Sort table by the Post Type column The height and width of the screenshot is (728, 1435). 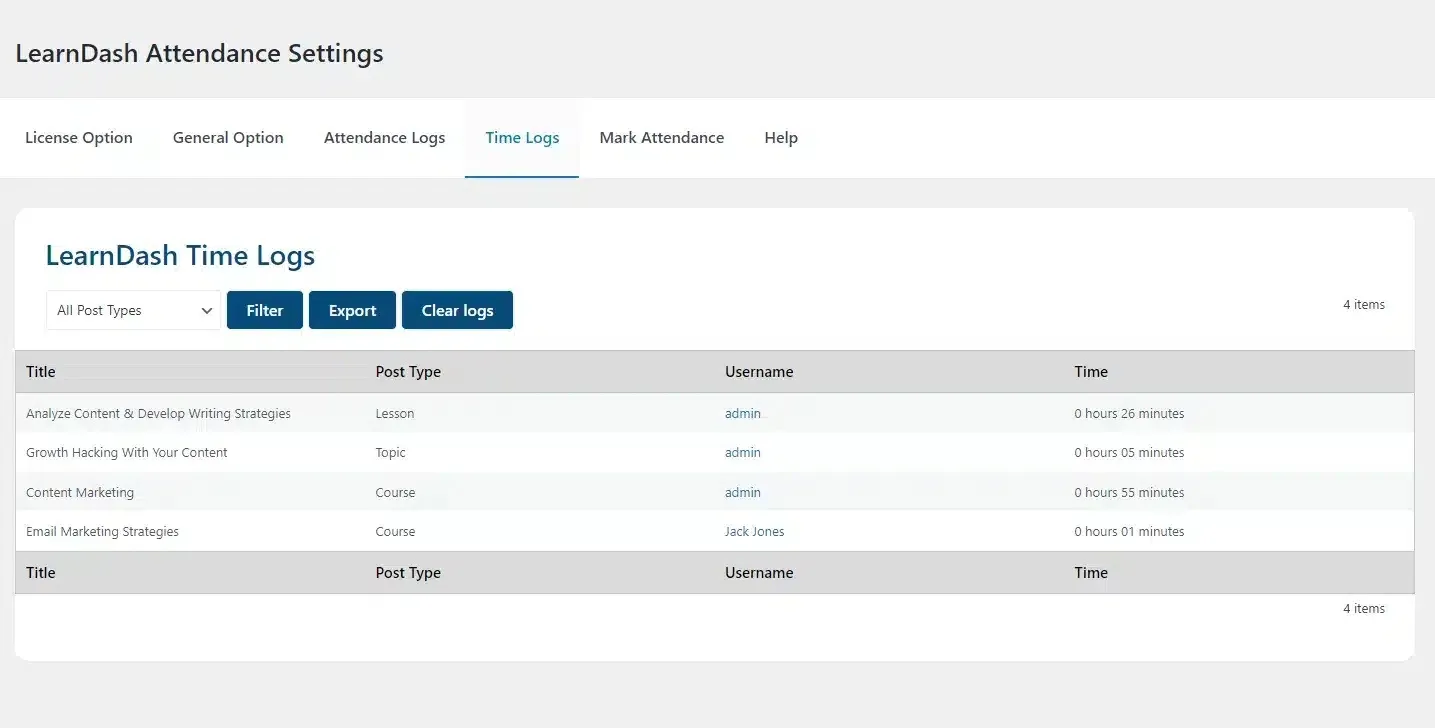coord(408,371)
